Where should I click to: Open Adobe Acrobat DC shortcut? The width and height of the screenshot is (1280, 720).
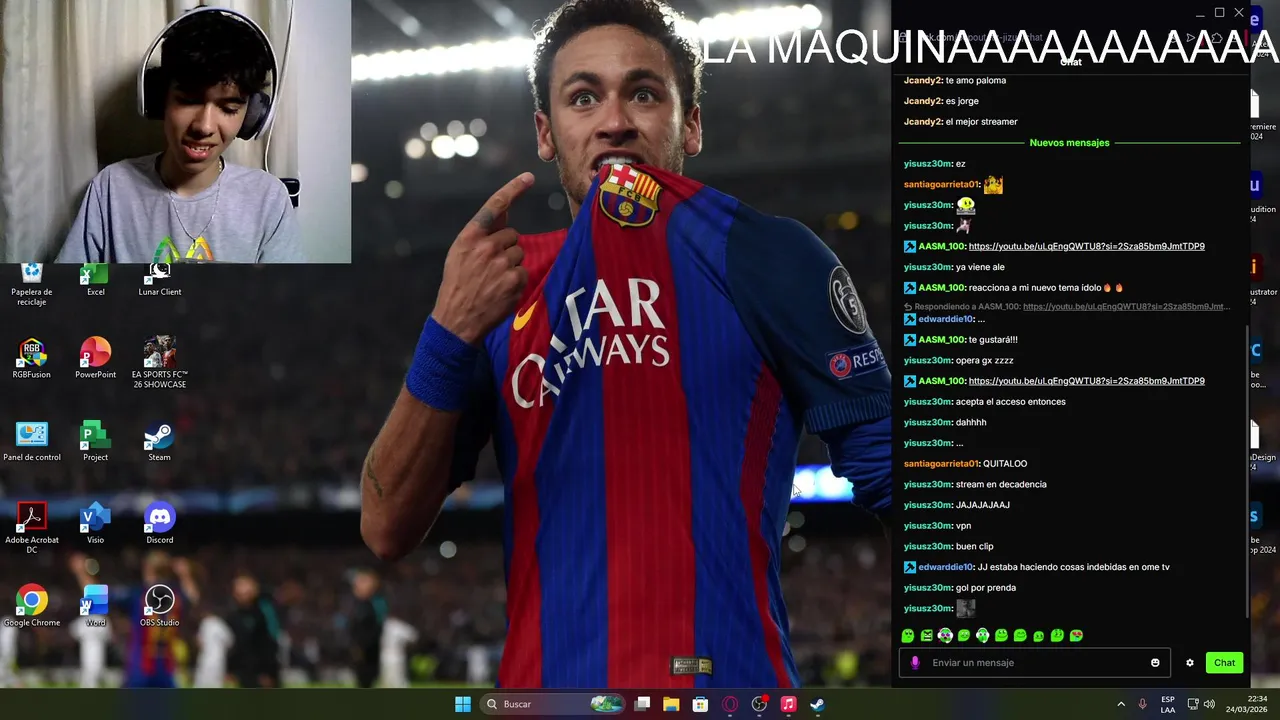coord(31,528)
